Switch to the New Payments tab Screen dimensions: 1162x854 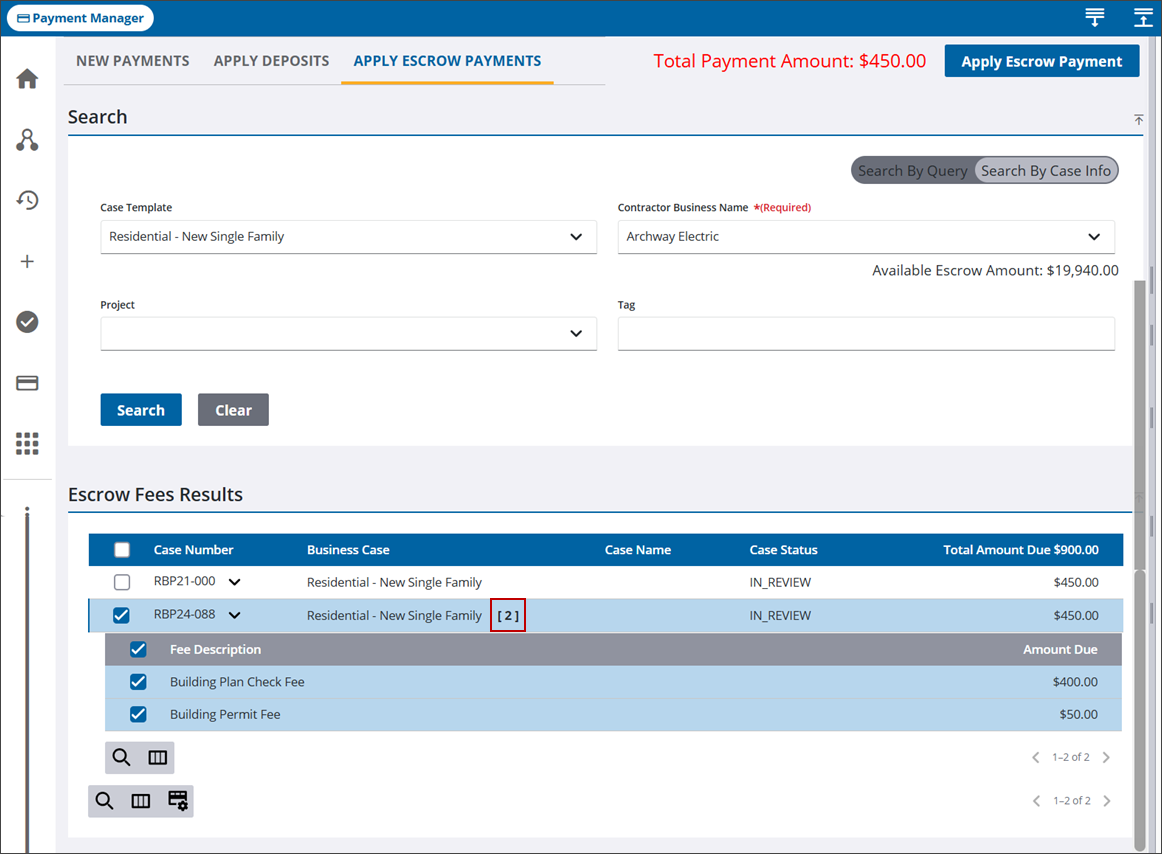(132, 61)
